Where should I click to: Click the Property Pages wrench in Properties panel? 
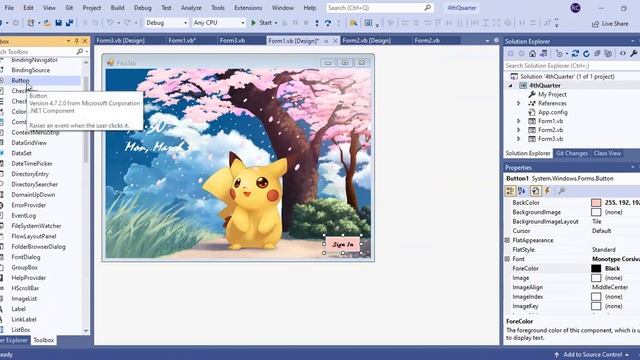point(562,191)
